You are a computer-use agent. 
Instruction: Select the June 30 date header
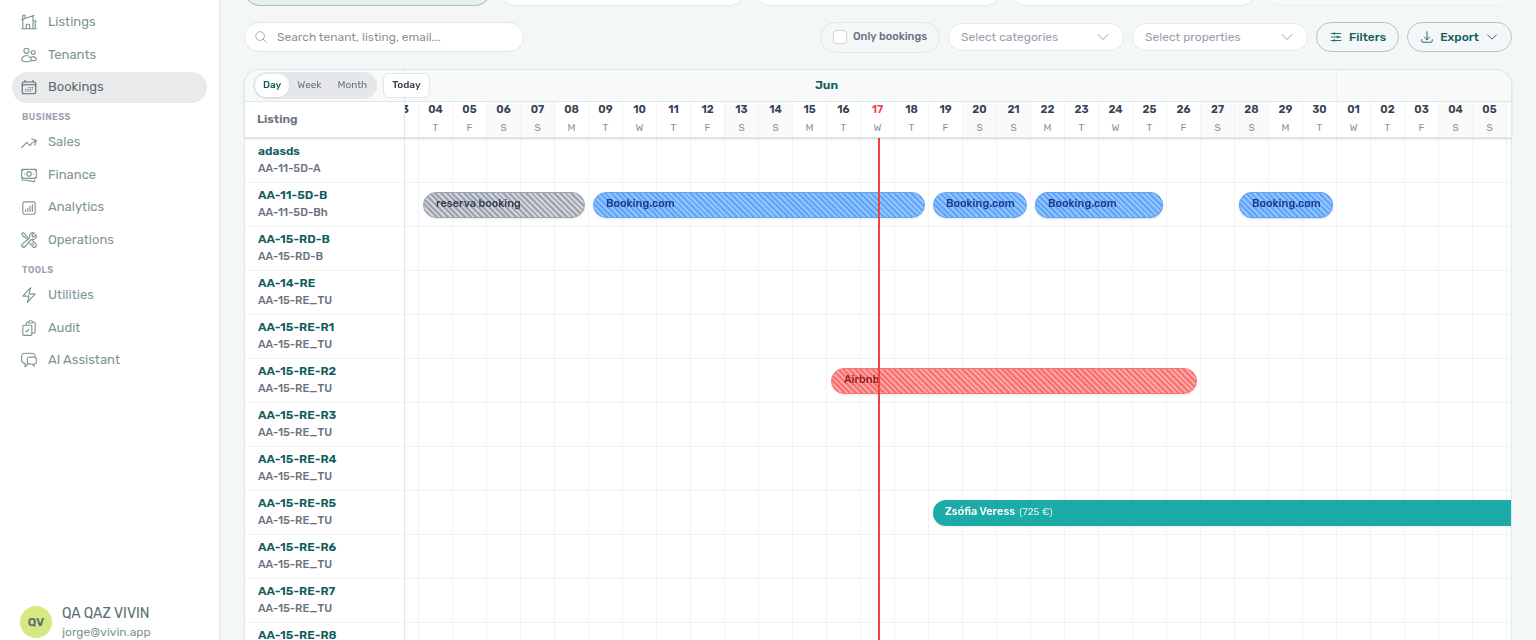click(x=1319, y=118)
